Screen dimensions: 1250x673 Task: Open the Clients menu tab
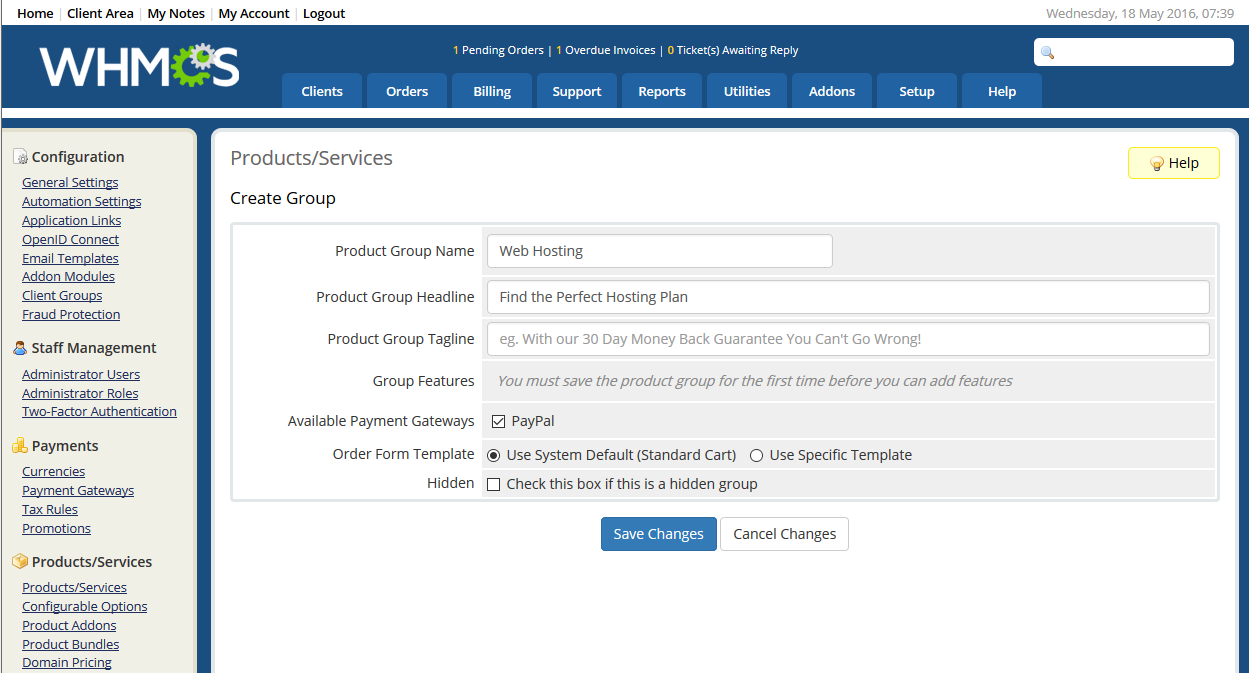click(x=322, y=91)
